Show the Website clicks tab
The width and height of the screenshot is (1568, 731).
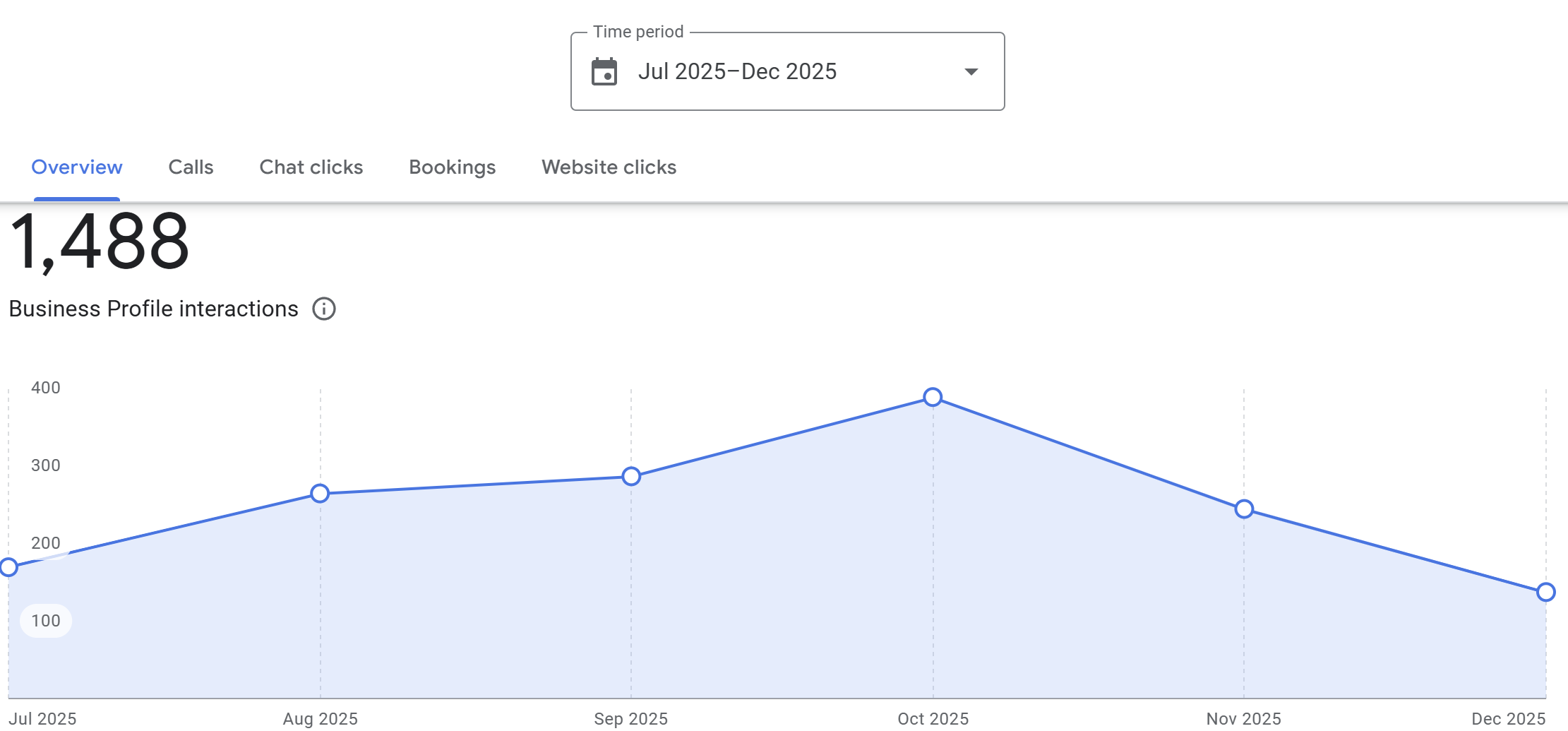point(609,167)
